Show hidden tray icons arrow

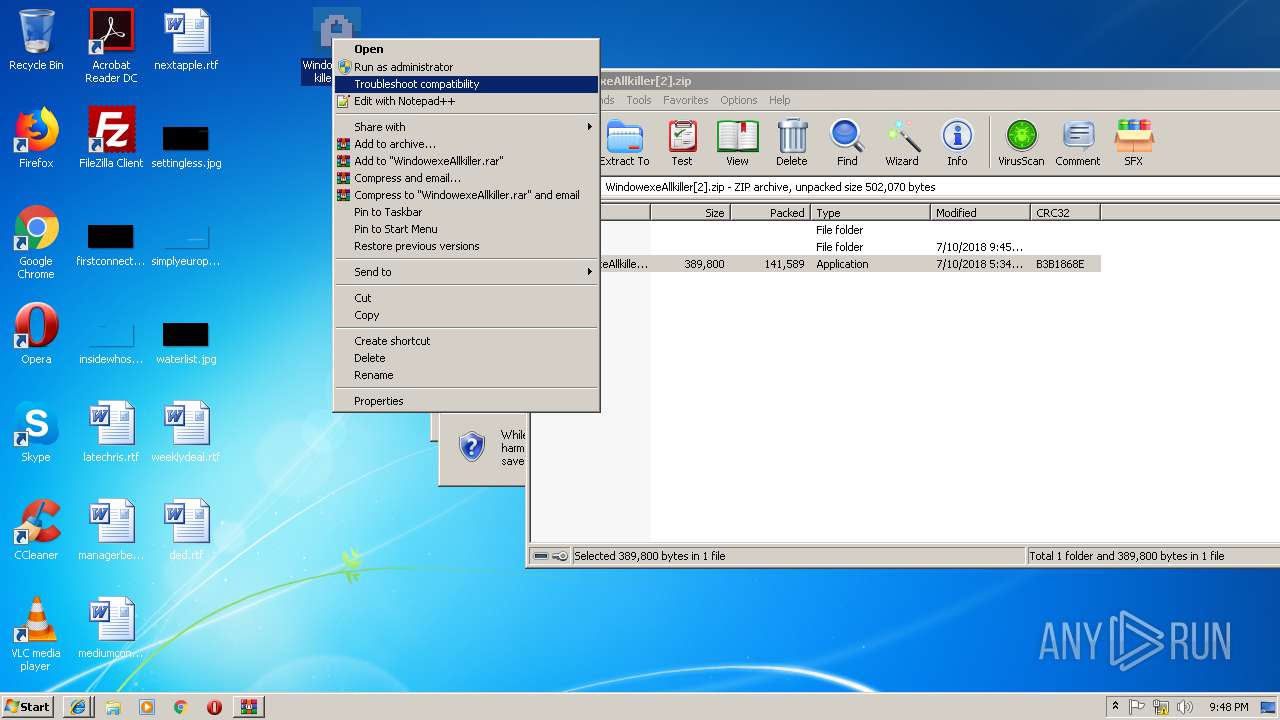pos(1115,707)
